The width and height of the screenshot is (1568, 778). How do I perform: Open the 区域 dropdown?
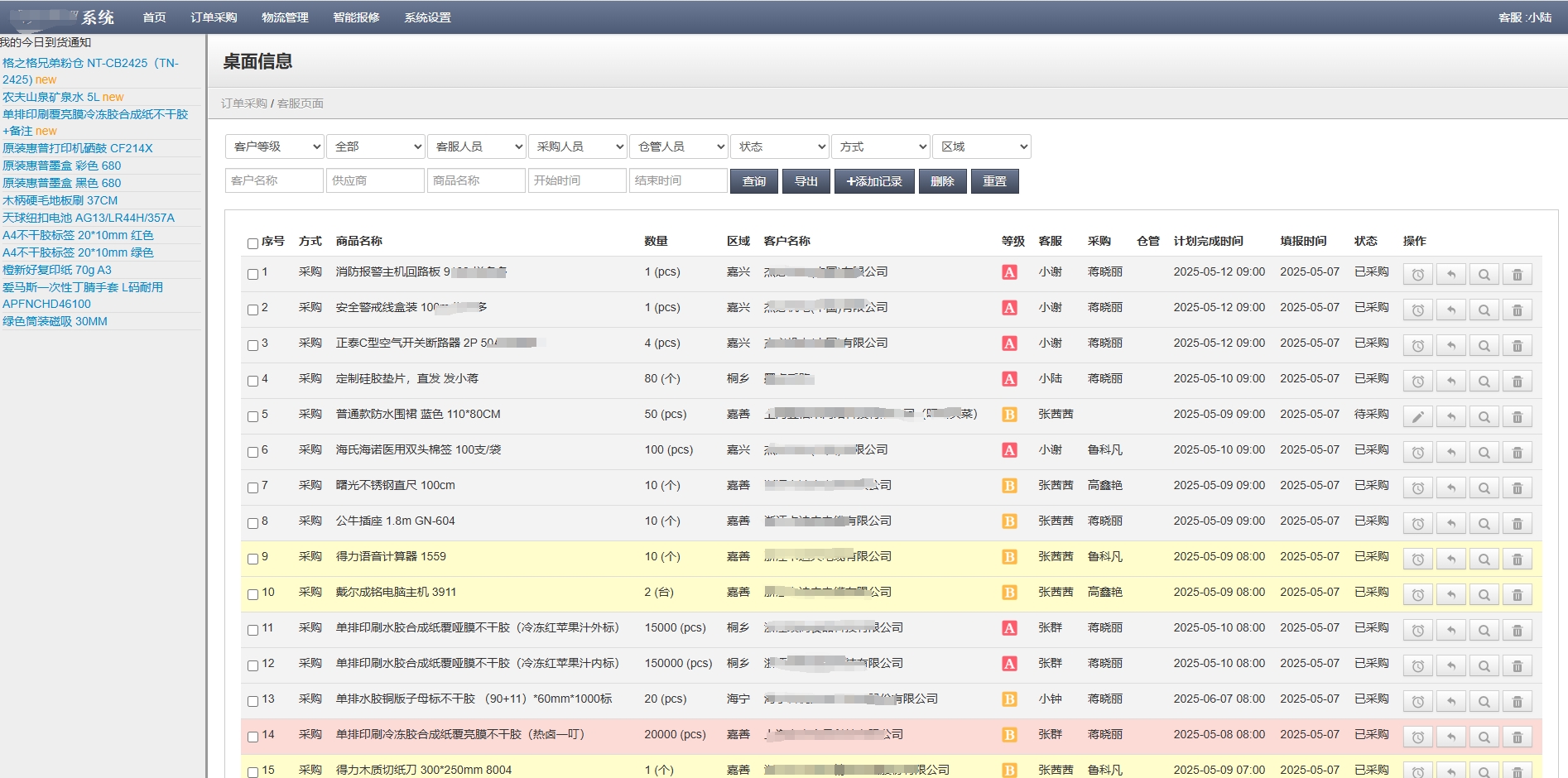click(x=981, y=146)
